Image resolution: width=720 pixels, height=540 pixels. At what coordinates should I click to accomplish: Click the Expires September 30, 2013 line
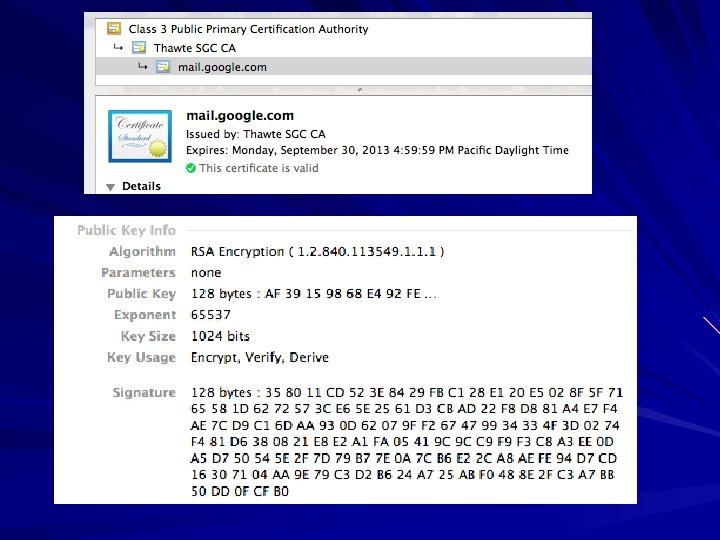377,150
